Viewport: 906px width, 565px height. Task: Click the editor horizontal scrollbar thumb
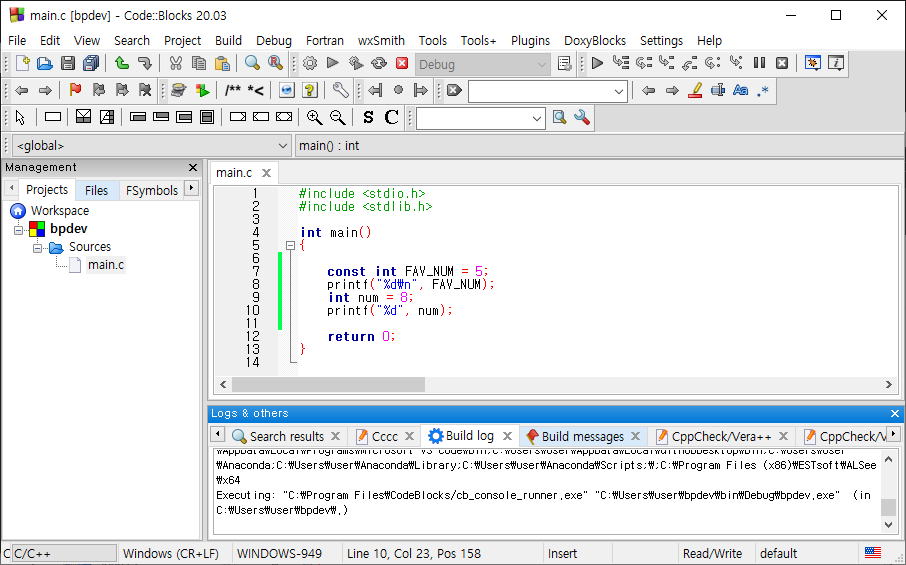pyautogui.click(x=328, y=384)
